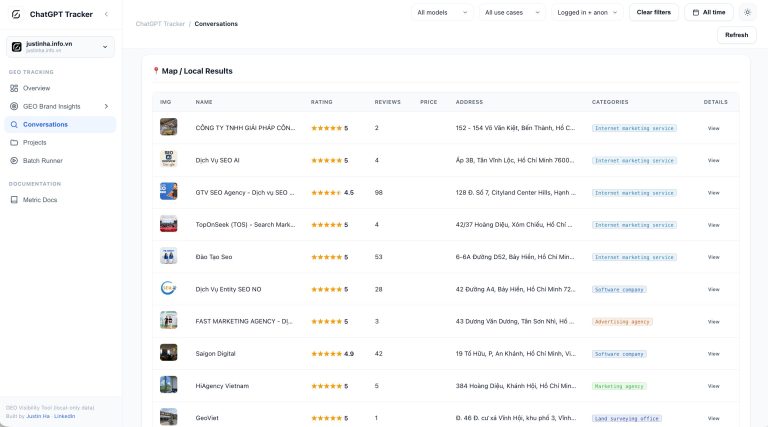Screen dimensions: 768x427
Task: Click the address 42 Đường A4, Bảy Hiền
Action: point(515,289)
